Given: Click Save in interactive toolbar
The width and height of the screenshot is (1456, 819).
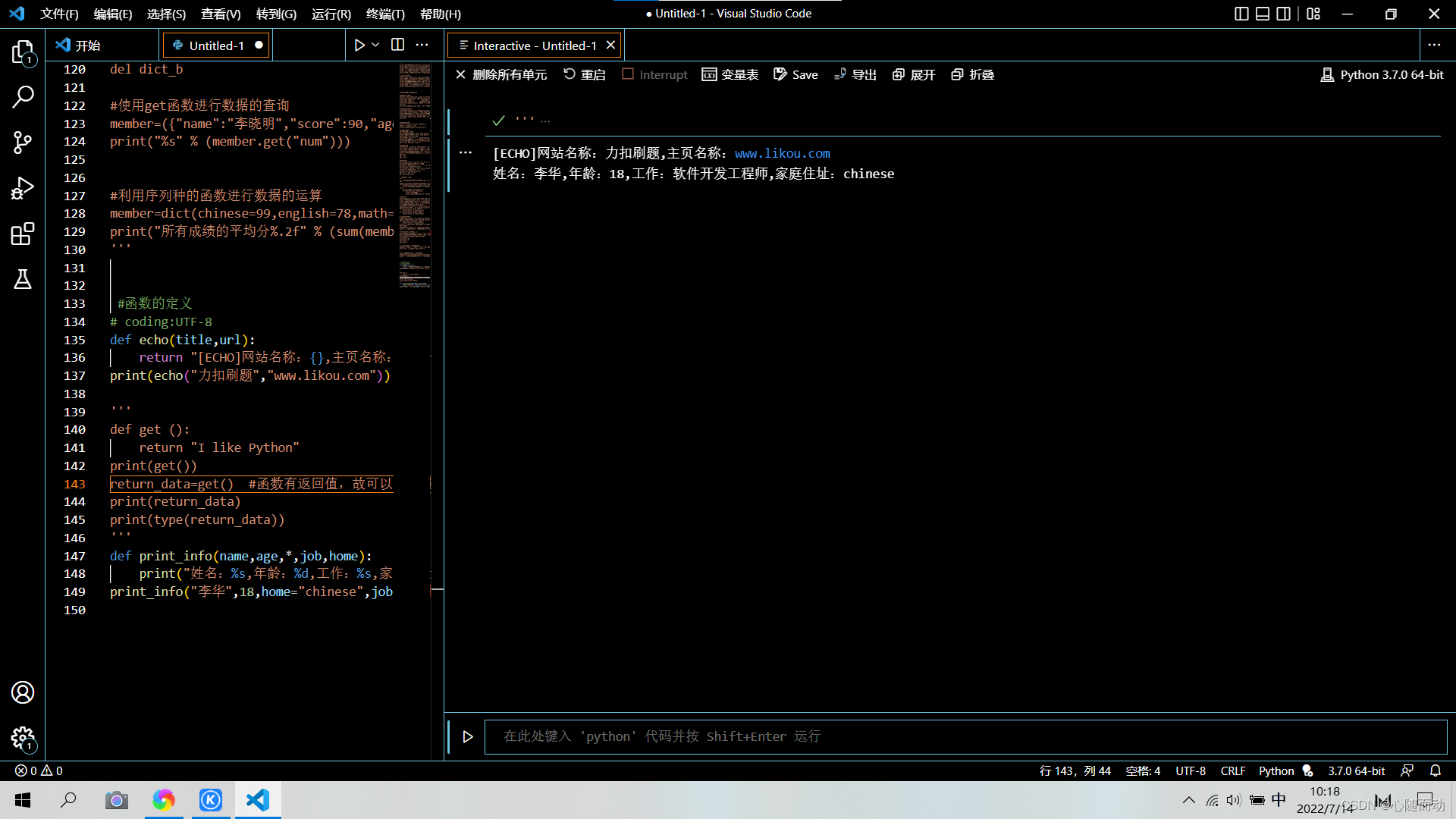Looking at the screenshot, I should (x=795, y=74).
